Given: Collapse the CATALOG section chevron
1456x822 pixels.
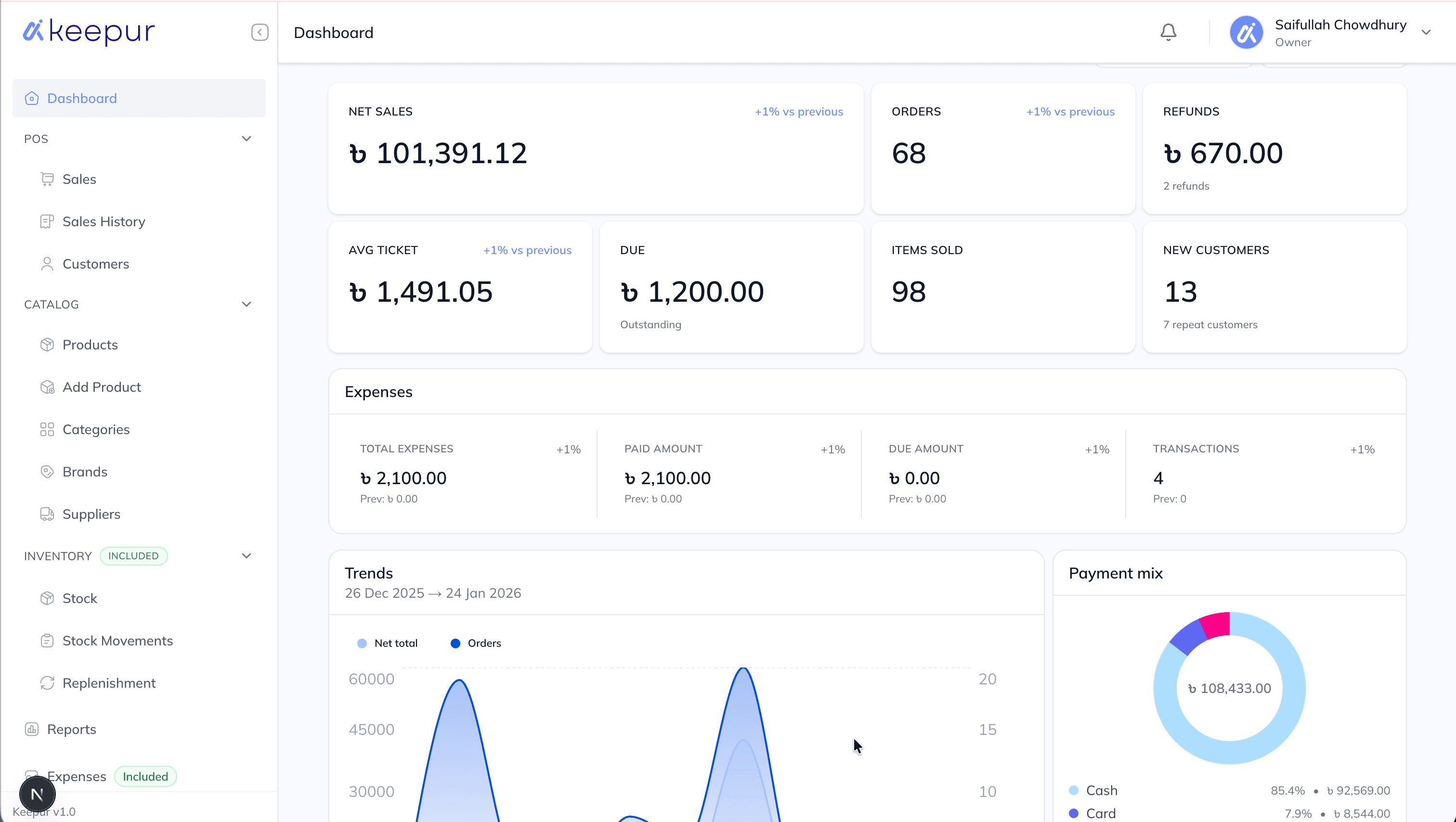Looking at the screenshot, I should [247, 304].
